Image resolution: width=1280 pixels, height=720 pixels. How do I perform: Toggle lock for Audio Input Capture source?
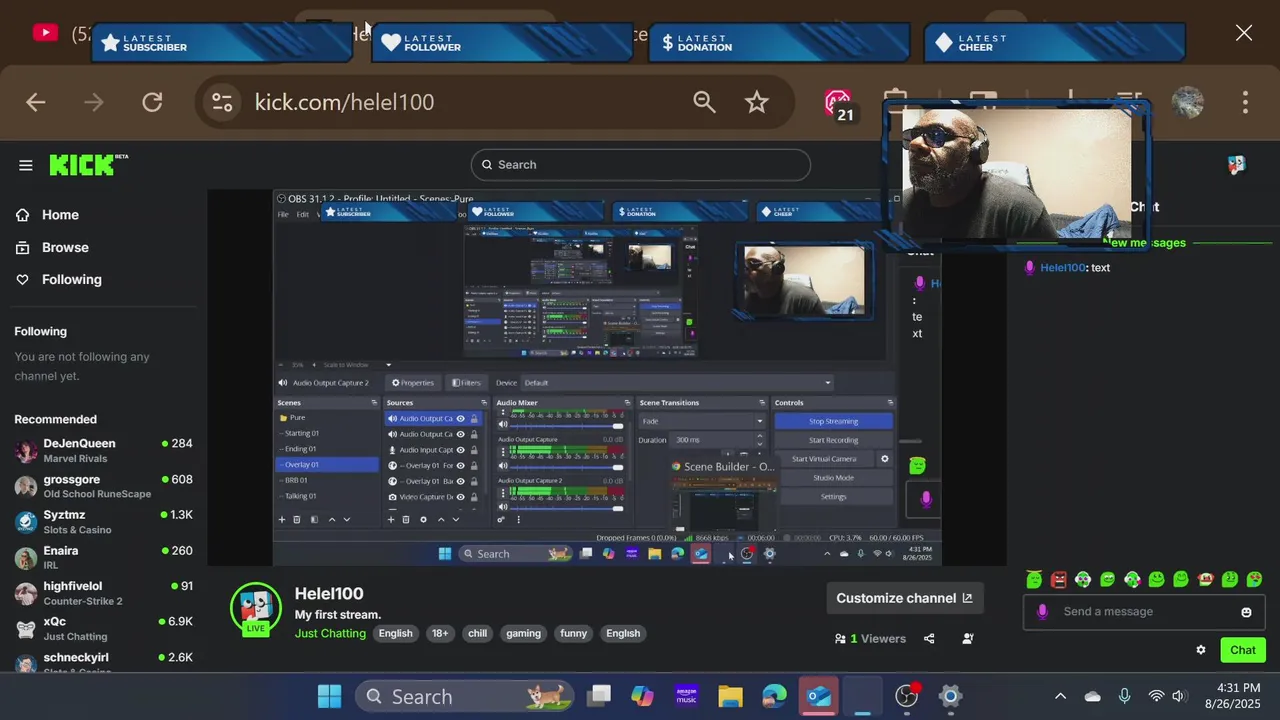click(x=474, y=450)
